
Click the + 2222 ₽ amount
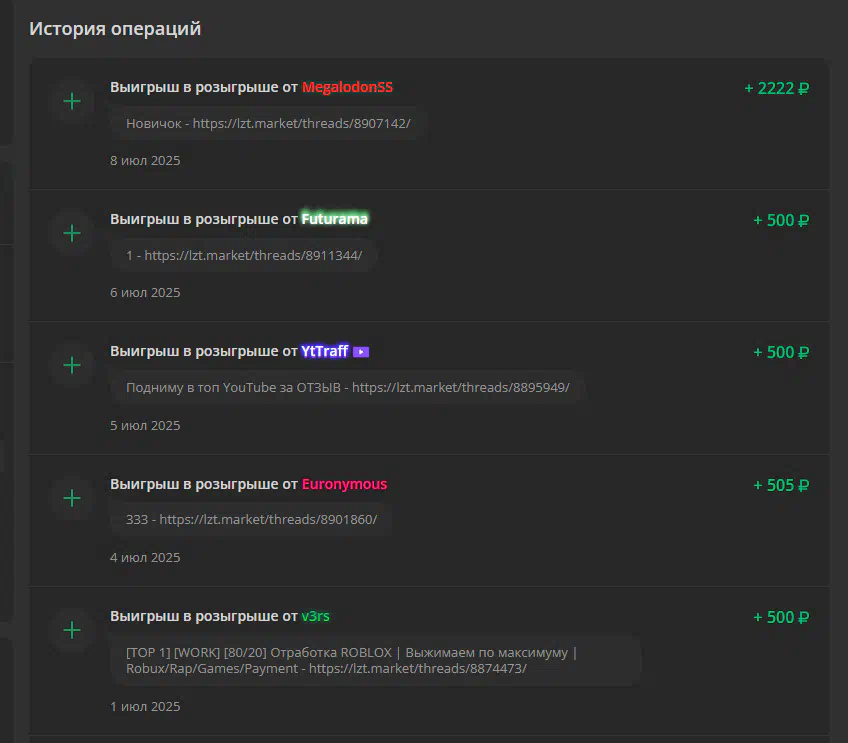777,88
